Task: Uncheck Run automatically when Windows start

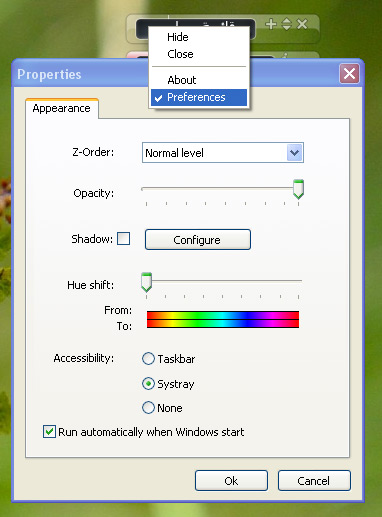Action: click(x=143, y=432)
